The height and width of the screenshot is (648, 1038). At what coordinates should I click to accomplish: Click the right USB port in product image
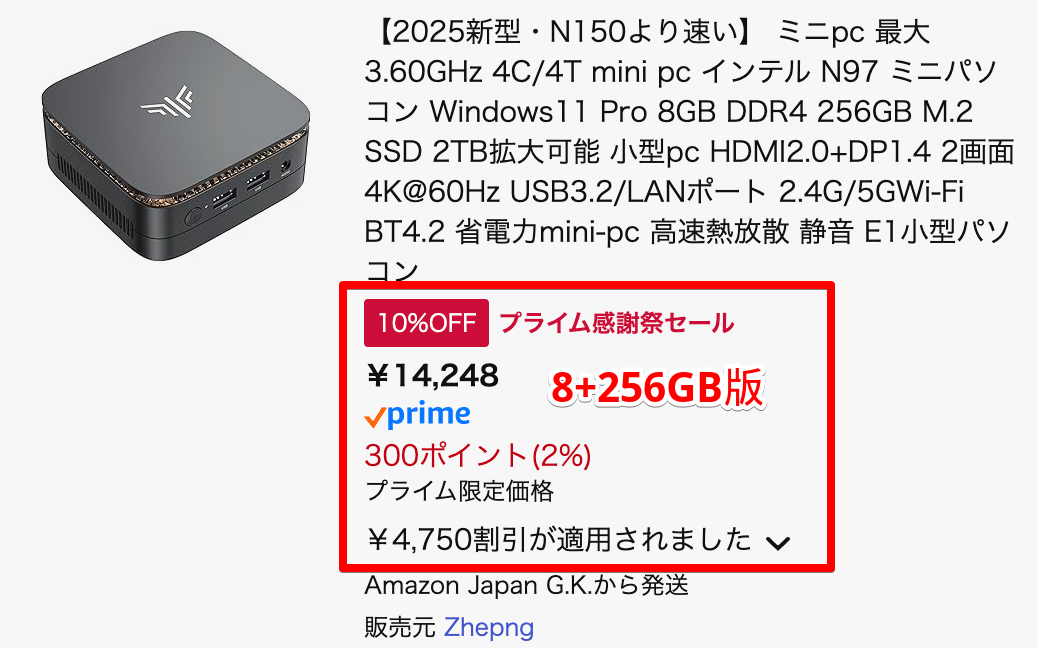coord(258,181)
